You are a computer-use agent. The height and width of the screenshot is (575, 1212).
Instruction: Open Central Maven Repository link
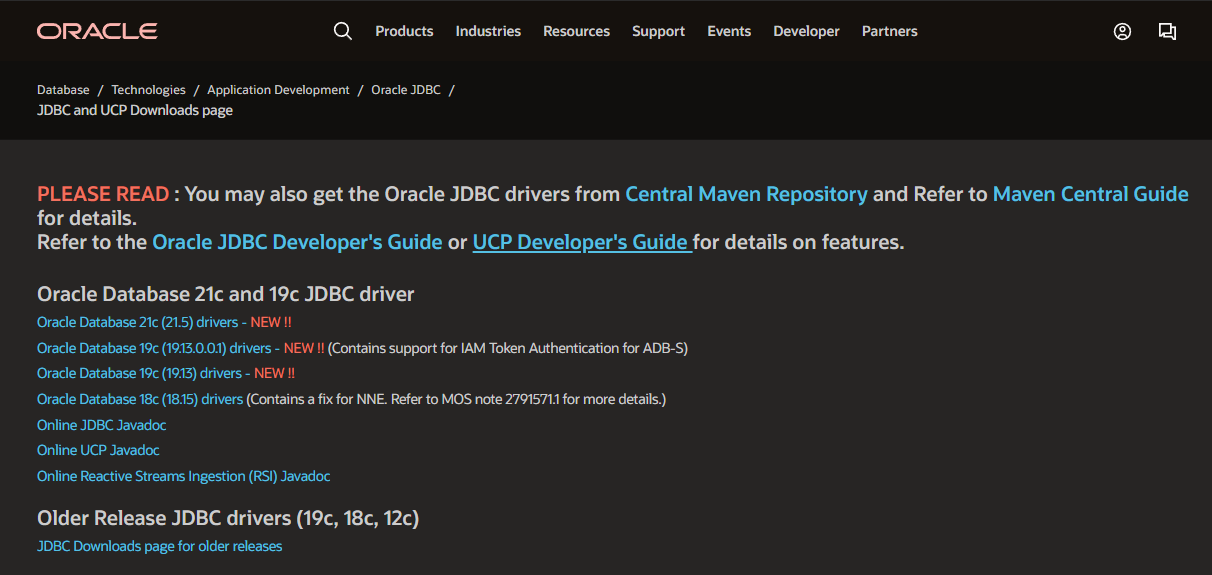746,194
